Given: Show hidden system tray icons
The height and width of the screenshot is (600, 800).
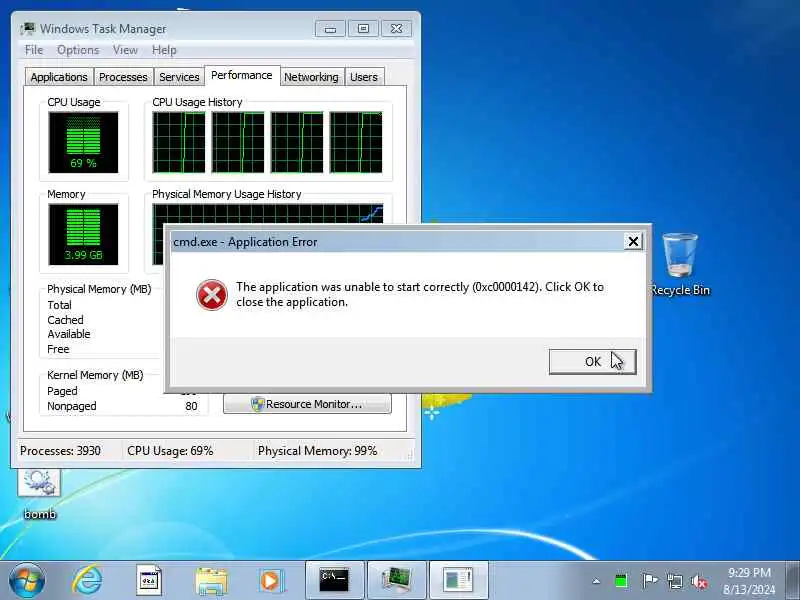Looking at the screenshot, I should point(596,581).
